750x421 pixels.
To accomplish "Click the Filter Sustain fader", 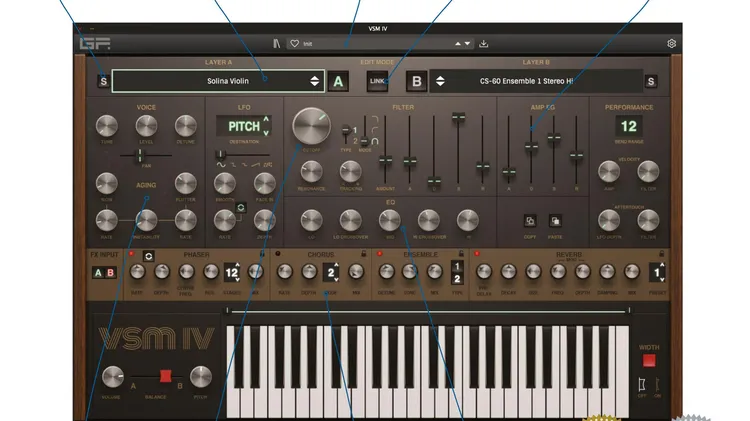I will coord(458,117).
